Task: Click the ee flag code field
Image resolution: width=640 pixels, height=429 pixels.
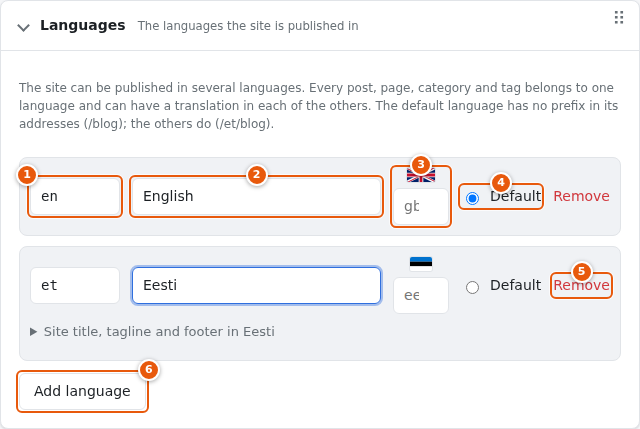Action: click(421, 296)
